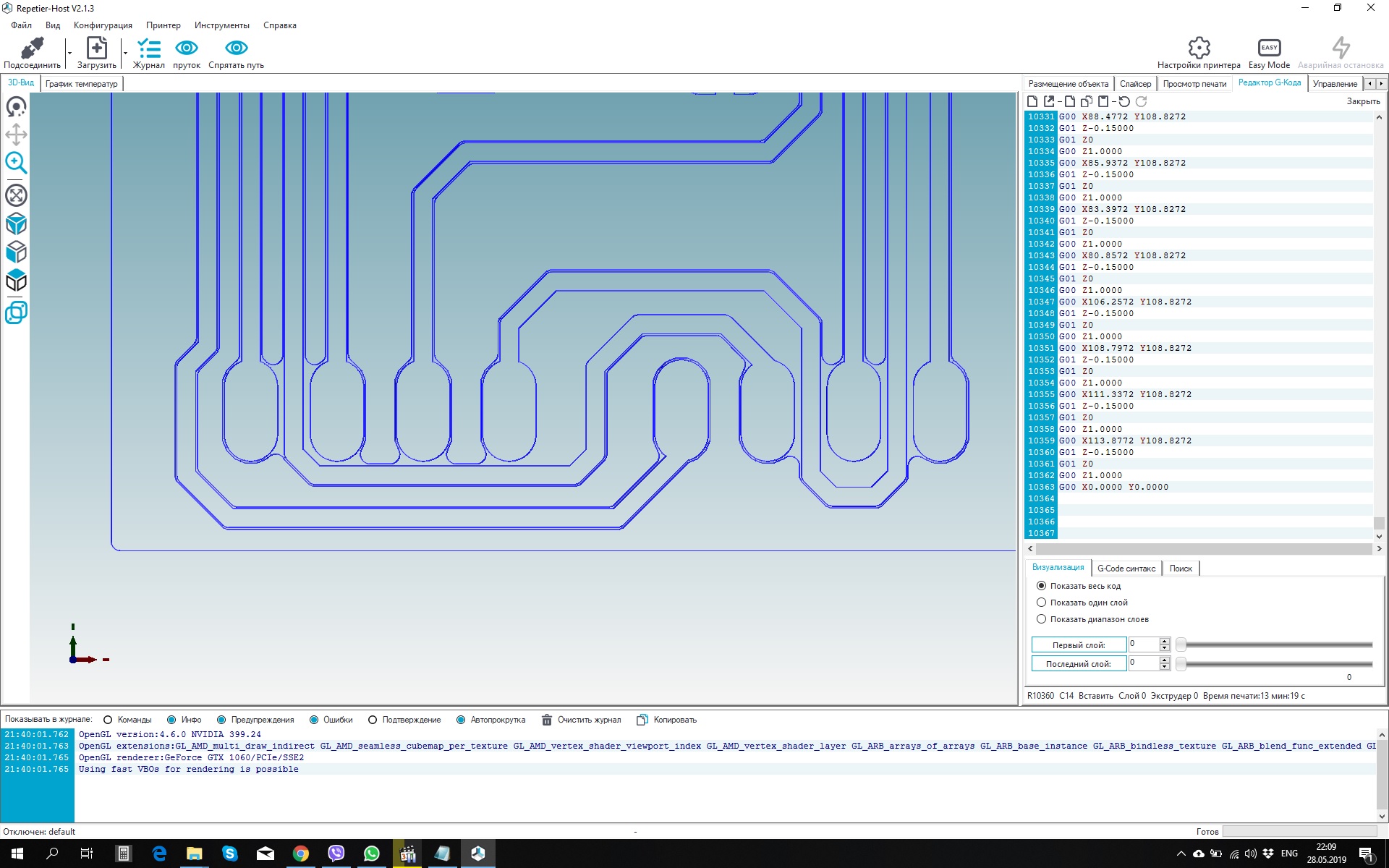The height and width of the screenshot is (868, 1389).
Task: Click the new file icon in G-Code editor
Action: point(1032,102)
